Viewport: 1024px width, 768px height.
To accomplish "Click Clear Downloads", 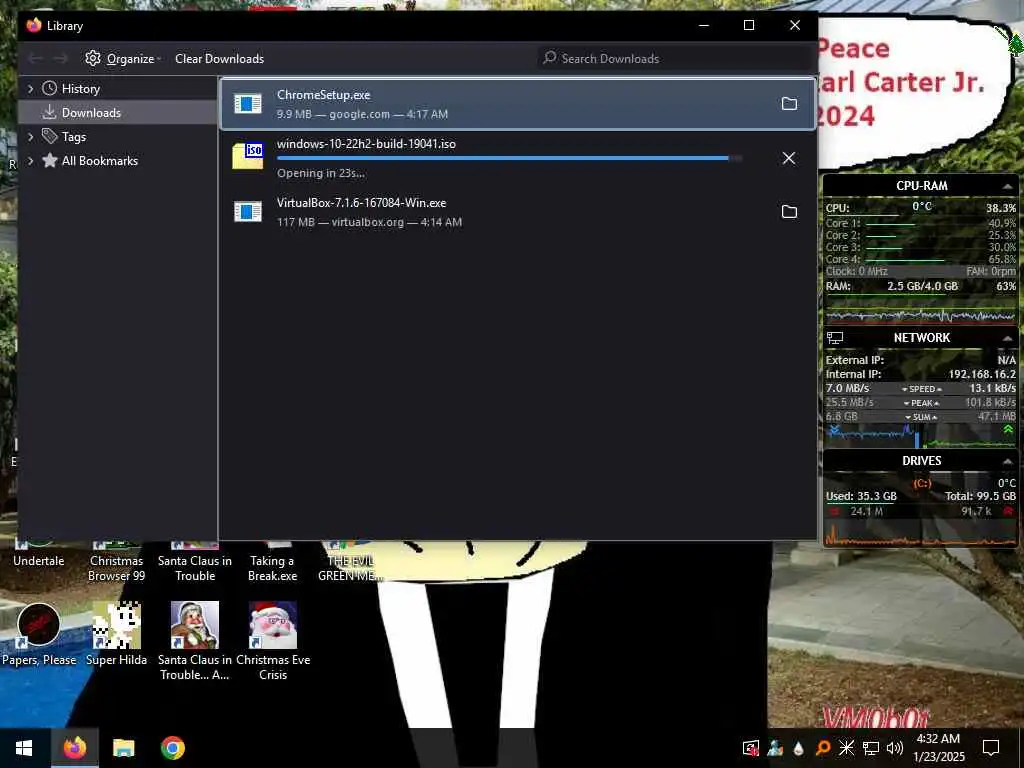I will pyautogui.click(x=219, y=59).
